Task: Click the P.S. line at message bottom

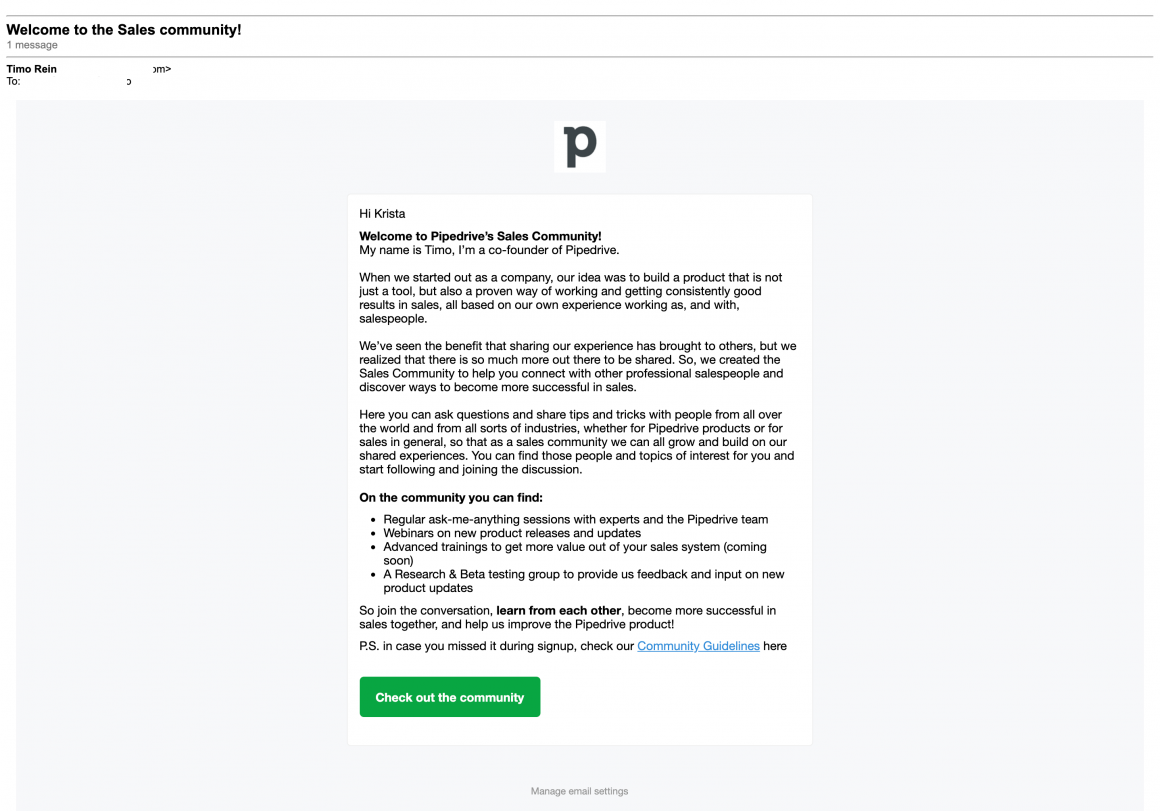Action: pyautogui.click(x=572, y=646)
